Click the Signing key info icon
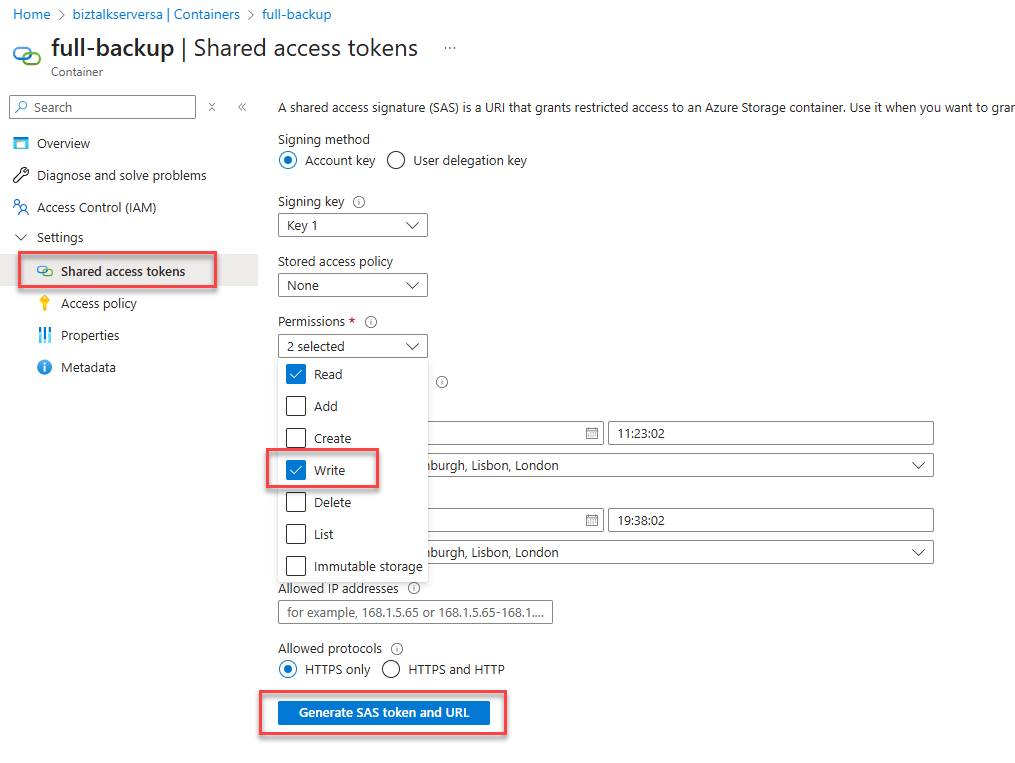This screenshot has height=763, width=1015. [359, 202]
